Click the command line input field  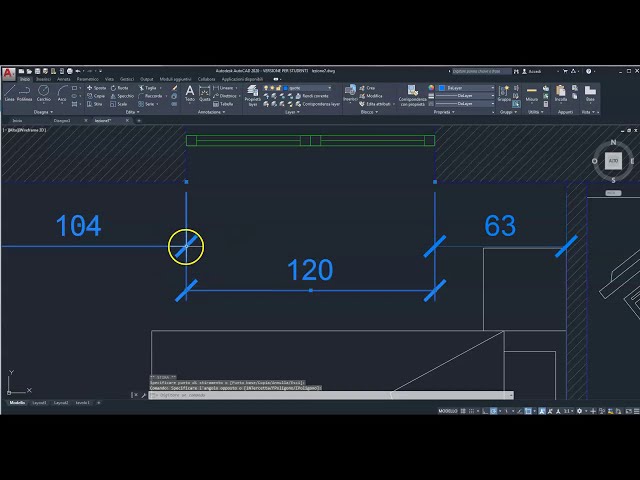tap(330, 396)
